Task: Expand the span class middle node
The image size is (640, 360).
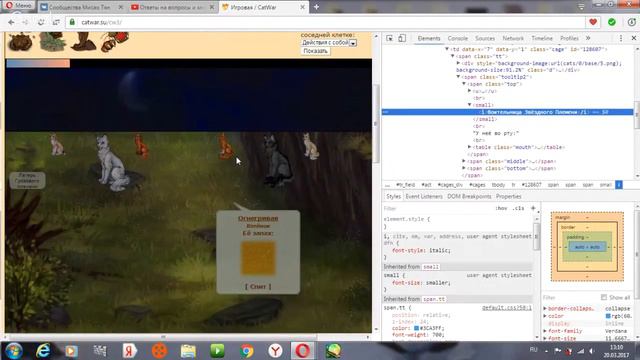Action: click(464, 161)
